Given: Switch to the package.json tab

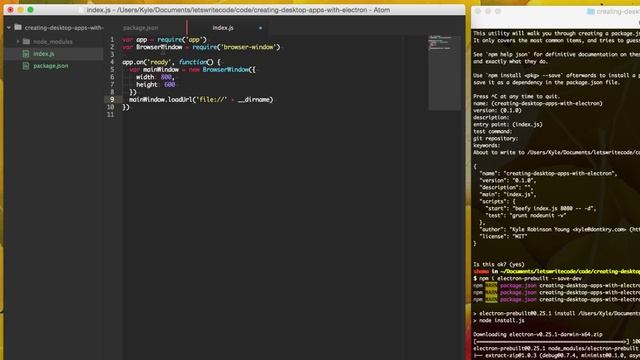Looking at the screenshot, I should 140,28.
